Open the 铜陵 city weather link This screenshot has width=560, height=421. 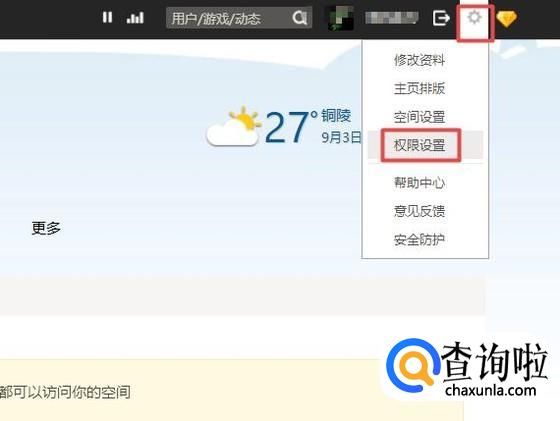tap(336, 116)
